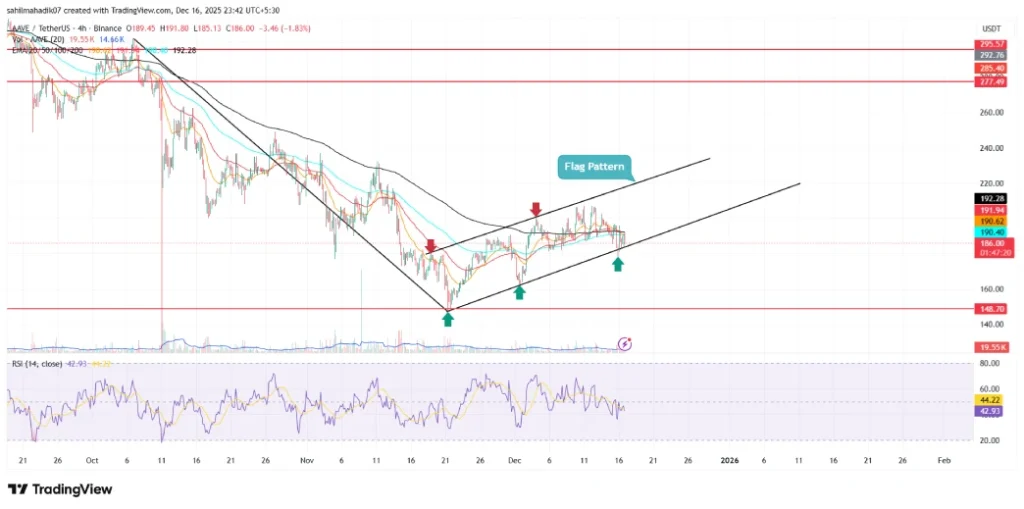This screenshot has height=509, width=1024.
Task: Click the Oct label on the time axis
Action: [91, 460]
